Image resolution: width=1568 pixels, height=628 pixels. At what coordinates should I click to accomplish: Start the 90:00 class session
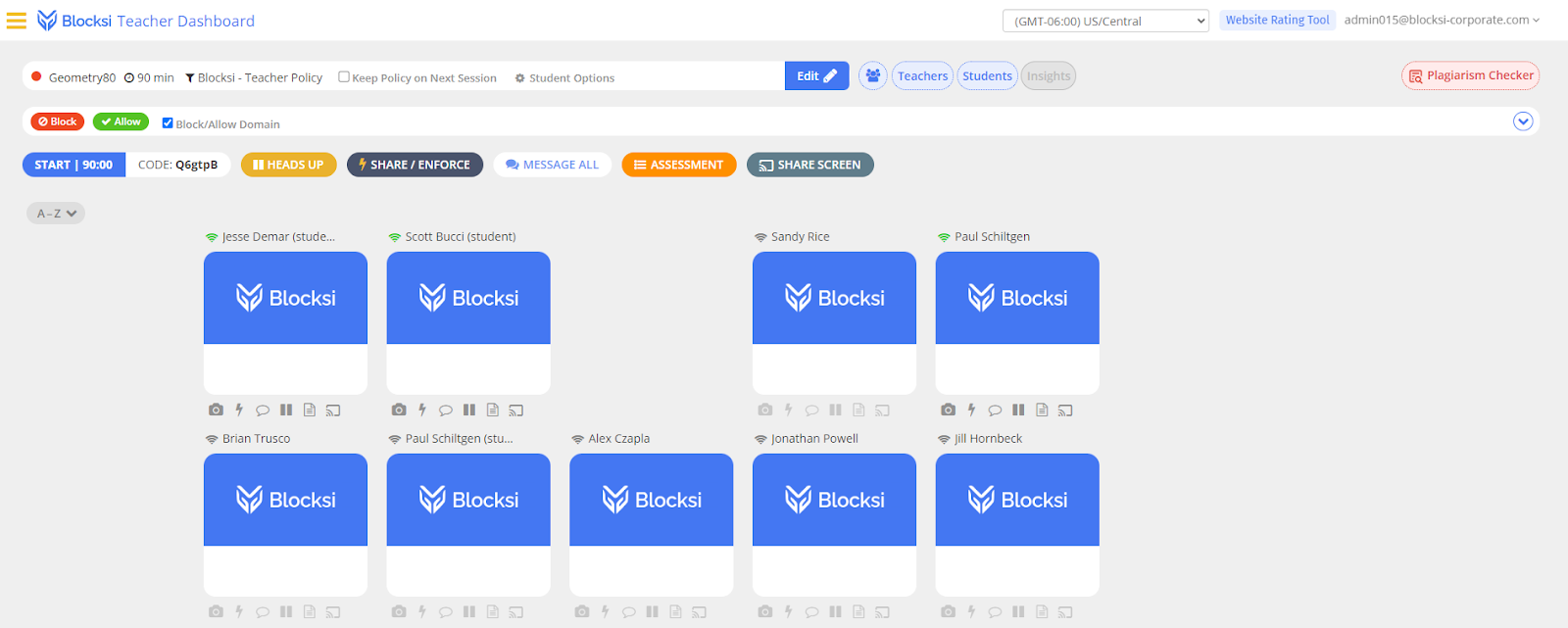coord(73,165)
